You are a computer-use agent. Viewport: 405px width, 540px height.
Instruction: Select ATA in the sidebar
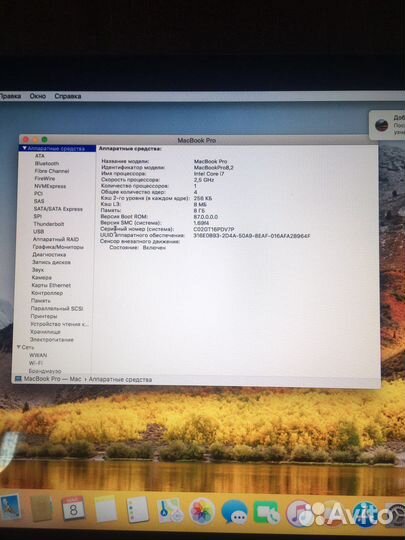(40, 156)
